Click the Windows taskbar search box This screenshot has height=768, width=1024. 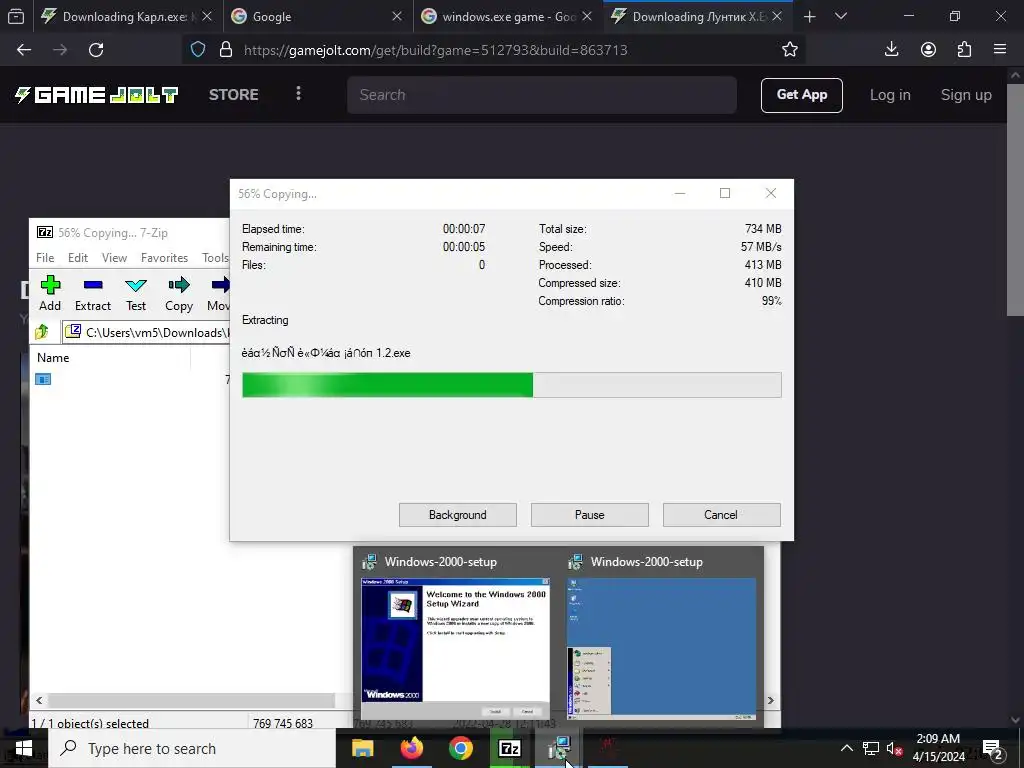point(193,748)
